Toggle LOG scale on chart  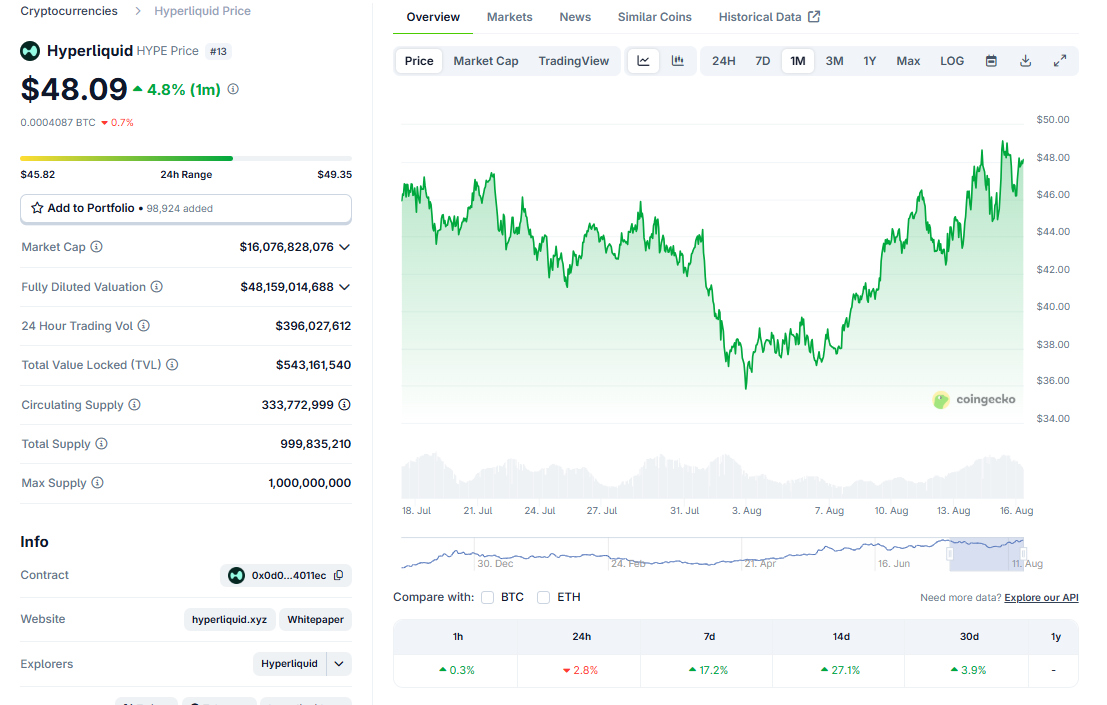pos(952,61)
